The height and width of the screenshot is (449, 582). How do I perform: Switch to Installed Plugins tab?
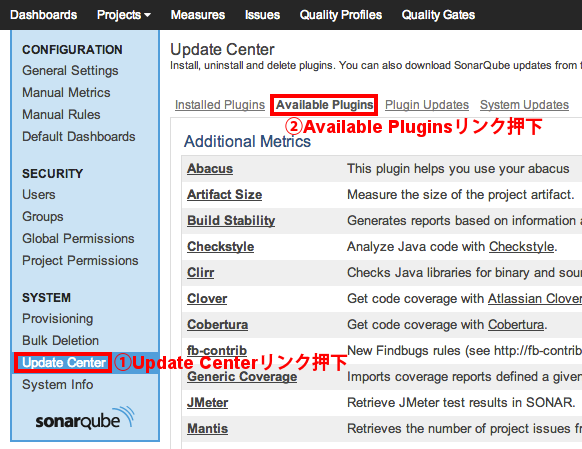click(x=220, y=105)
